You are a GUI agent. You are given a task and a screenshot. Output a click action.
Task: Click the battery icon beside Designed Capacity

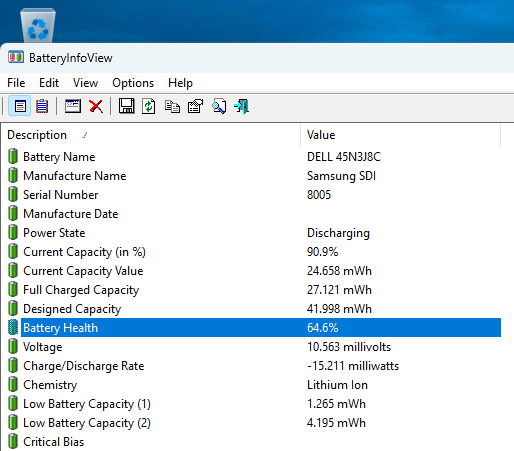[x=13, y=308]
